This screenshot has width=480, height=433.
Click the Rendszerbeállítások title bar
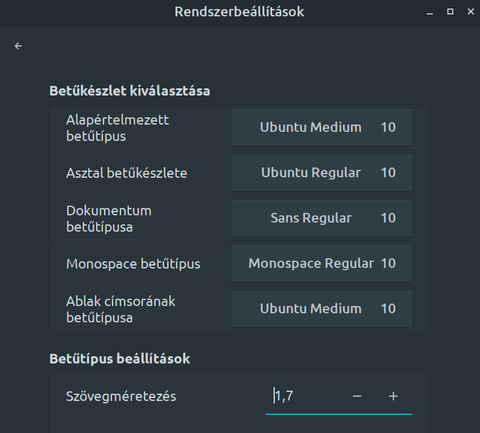[x=239, y=12]
